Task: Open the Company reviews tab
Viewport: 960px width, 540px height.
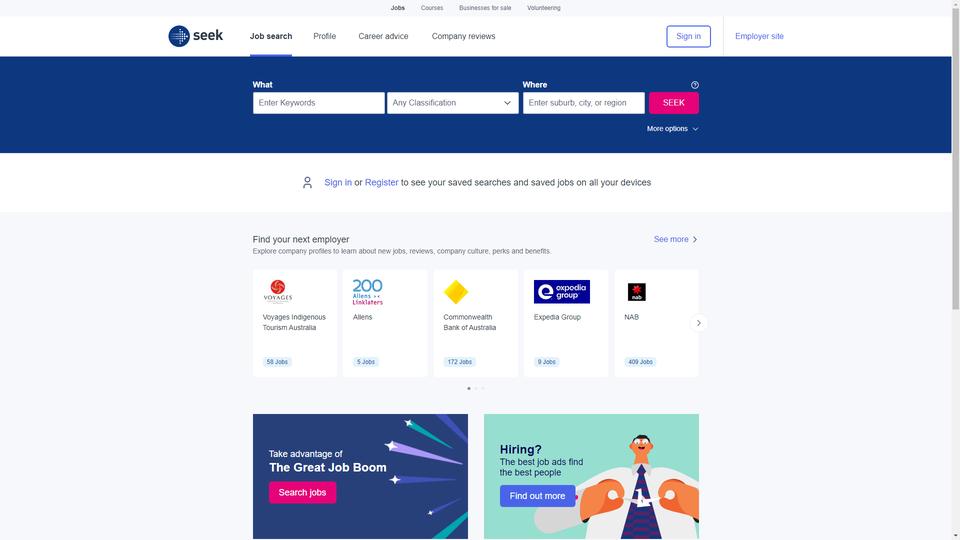Action: click(463, 36)
